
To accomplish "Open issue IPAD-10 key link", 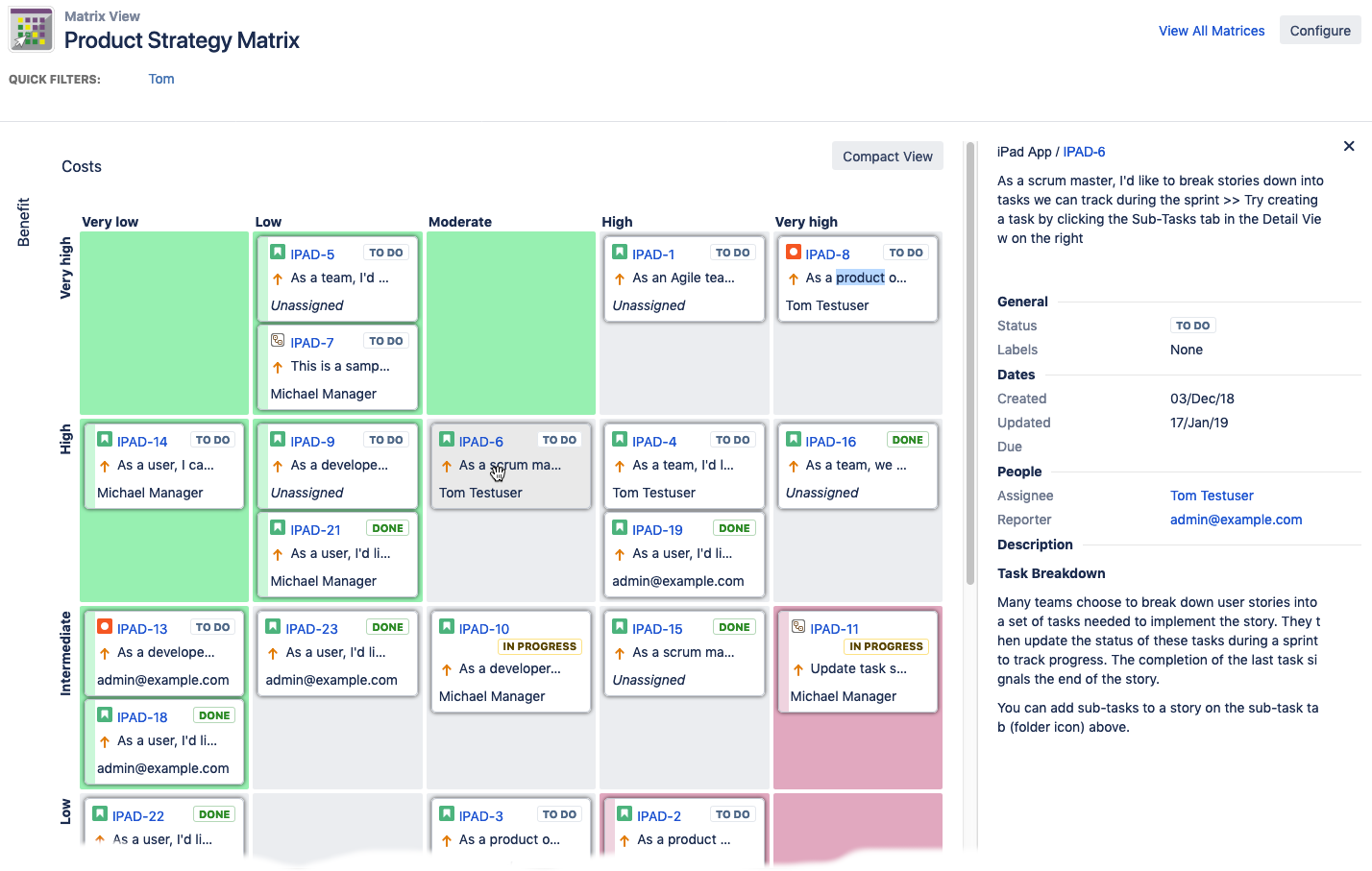I will click(484, 629).
